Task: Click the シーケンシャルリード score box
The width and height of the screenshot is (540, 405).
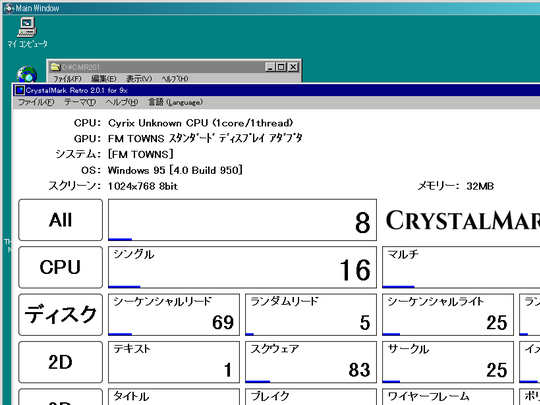Action: [x=174, y=314]
